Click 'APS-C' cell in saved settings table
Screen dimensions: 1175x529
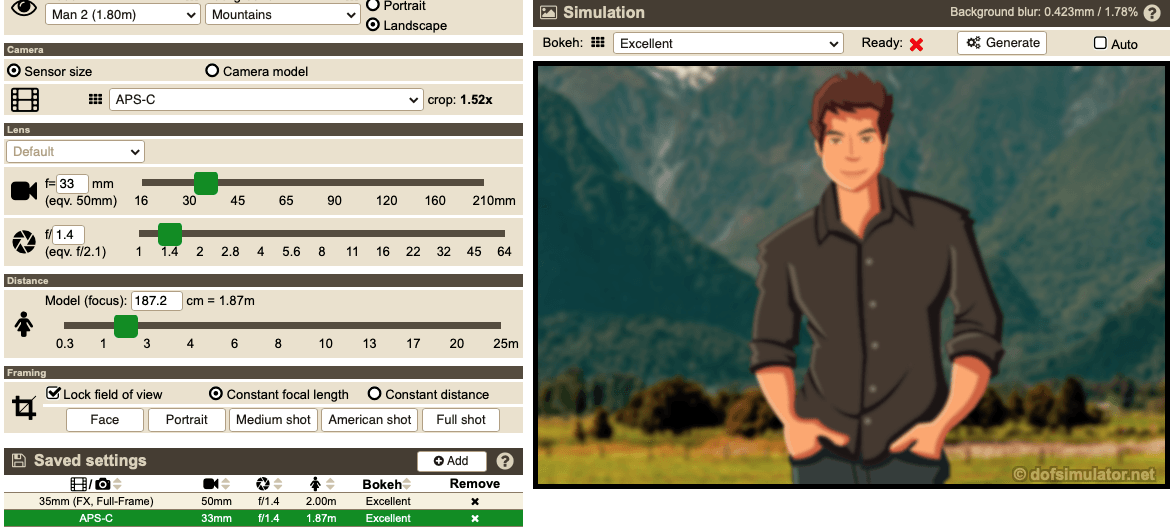[x=97, y=519]
